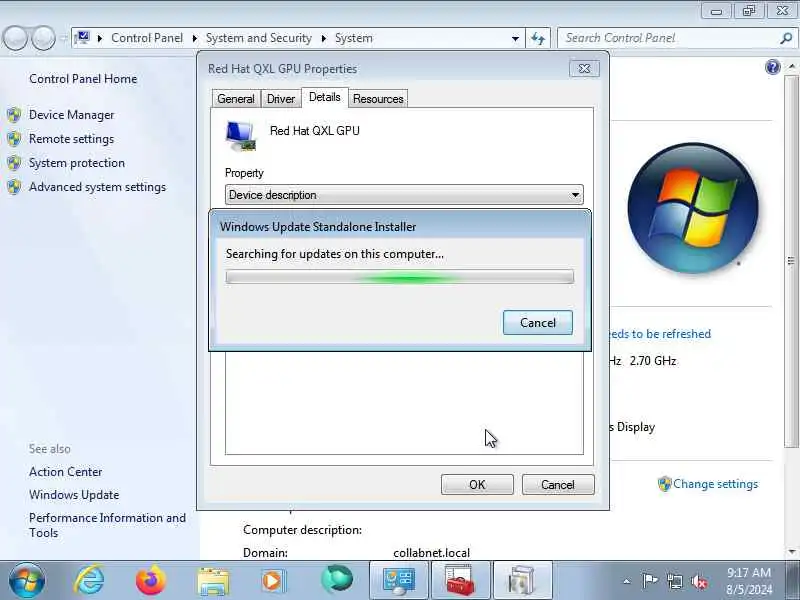Show hidden tray icons
Viewport: 800px width, 600px height.
(x=627, y=581)
